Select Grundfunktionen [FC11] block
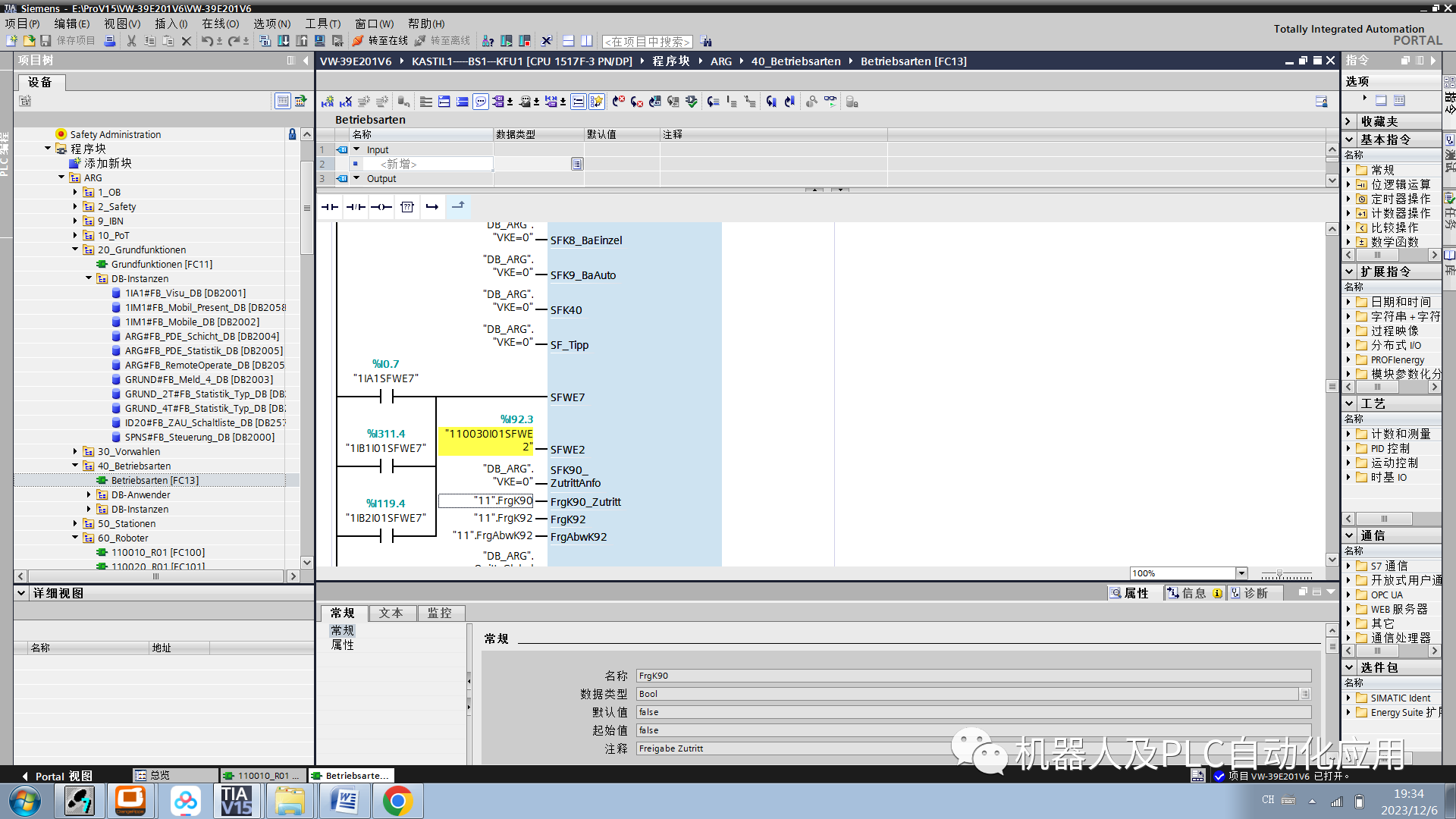The image size is (1456, 819). [x=162, y=264]
